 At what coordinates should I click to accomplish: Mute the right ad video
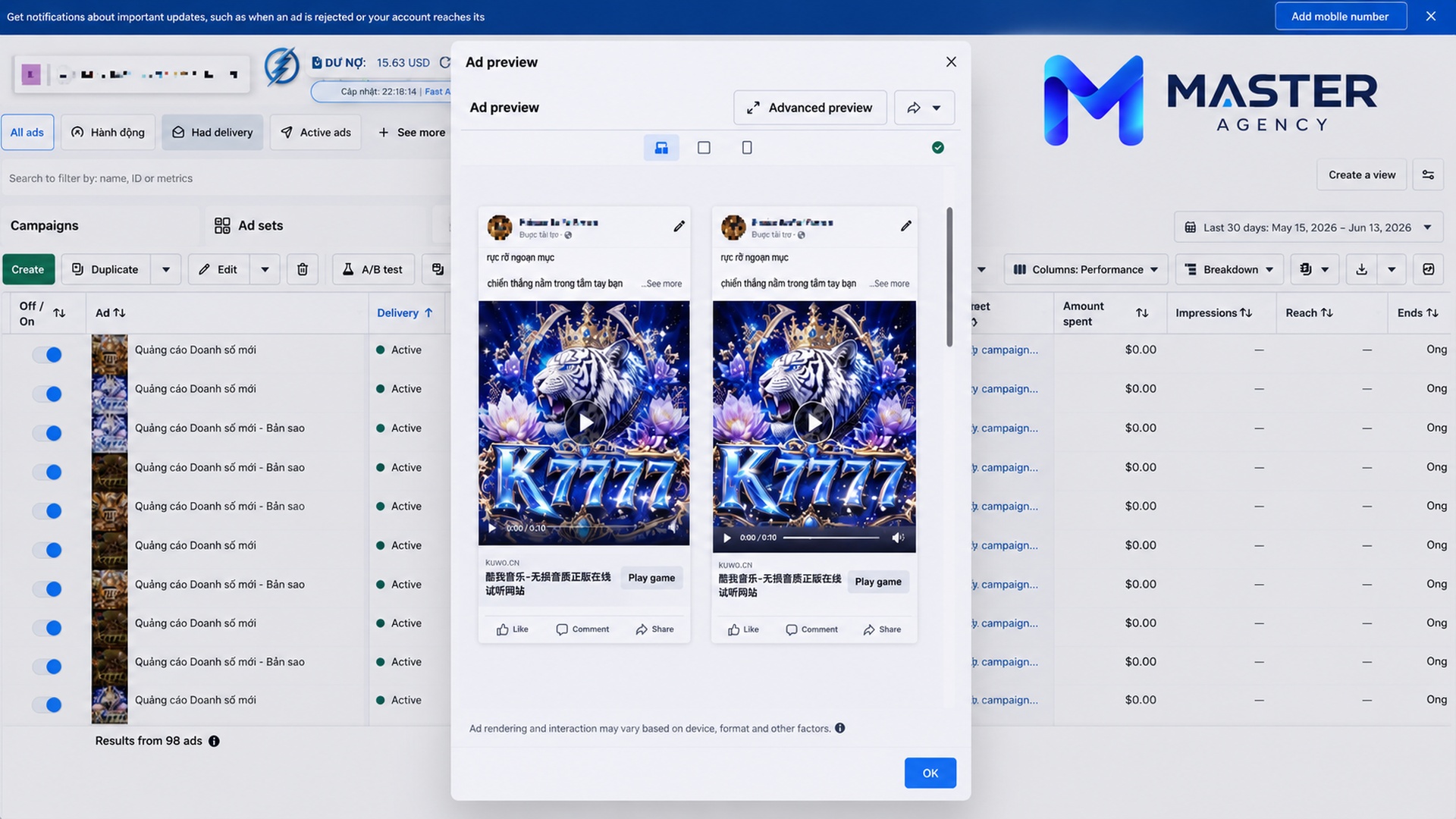tap(898, 538)
